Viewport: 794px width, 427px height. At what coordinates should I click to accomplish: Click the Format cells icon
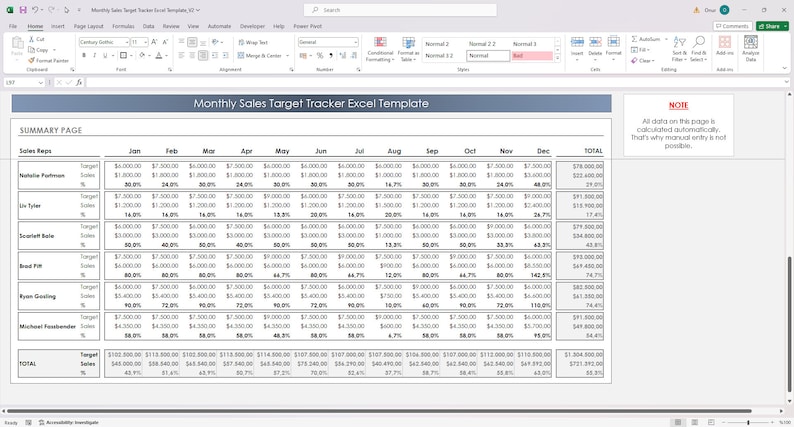click(x=613, y=42)
